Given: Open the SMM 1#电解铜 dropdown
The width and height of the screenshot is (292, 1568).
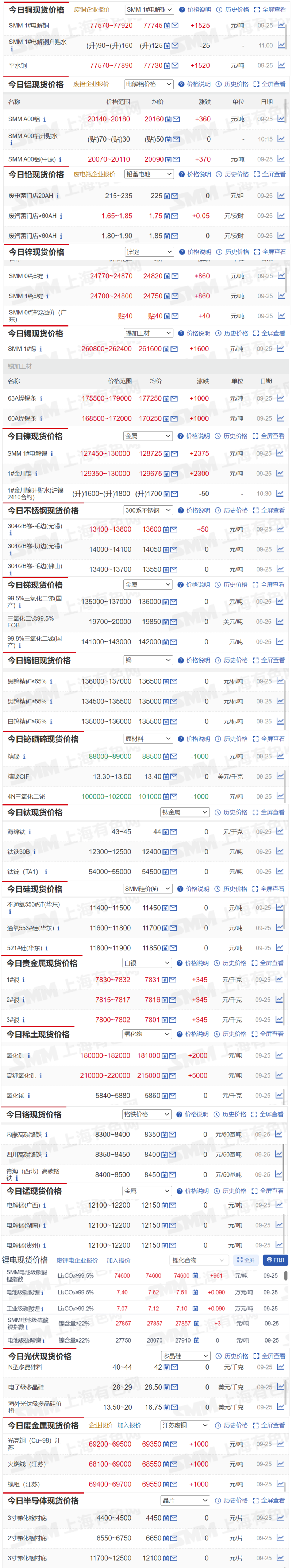Looking at the screenshot, I should pos(149,10).
